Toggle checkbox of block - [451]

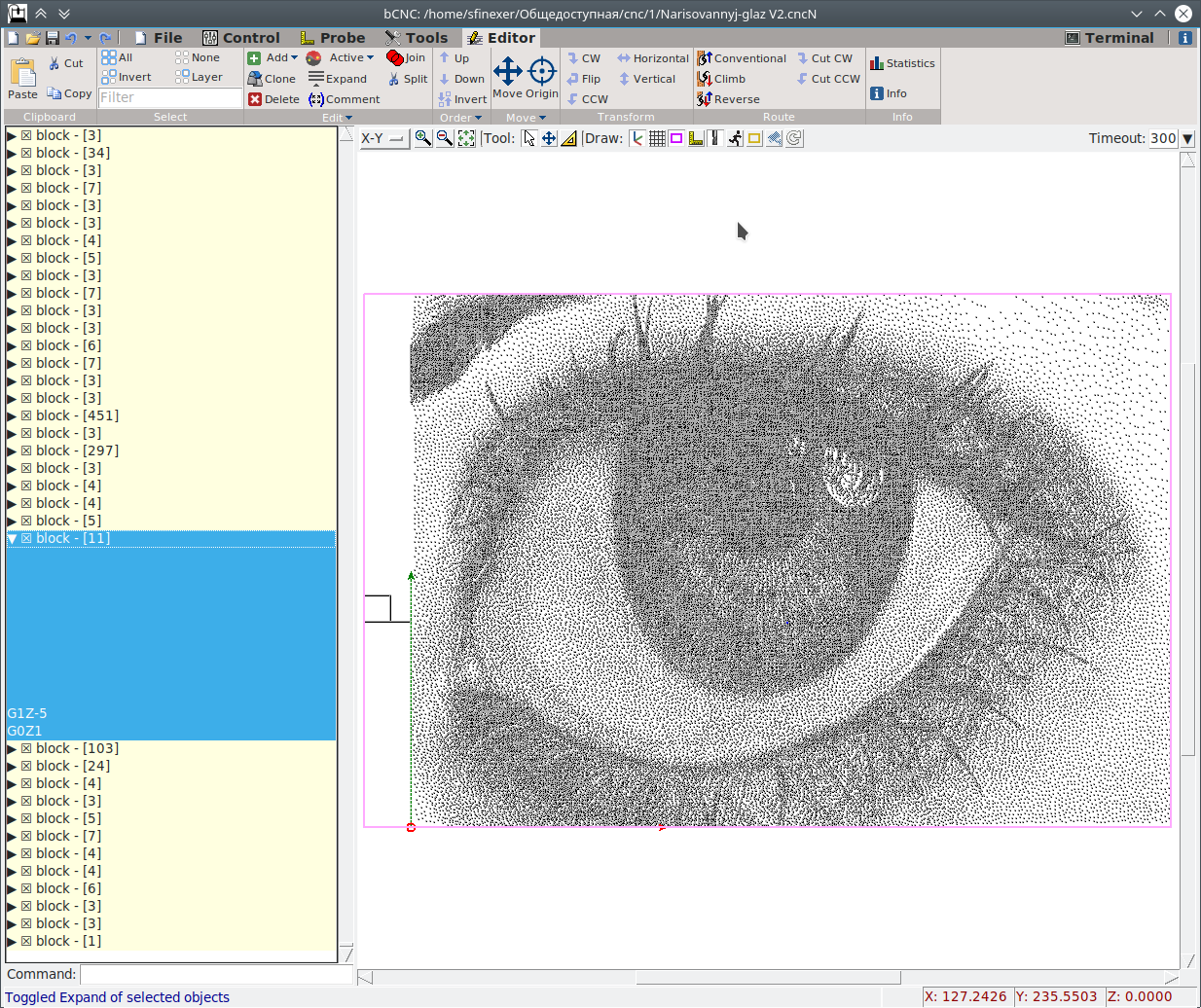[27, 415]
